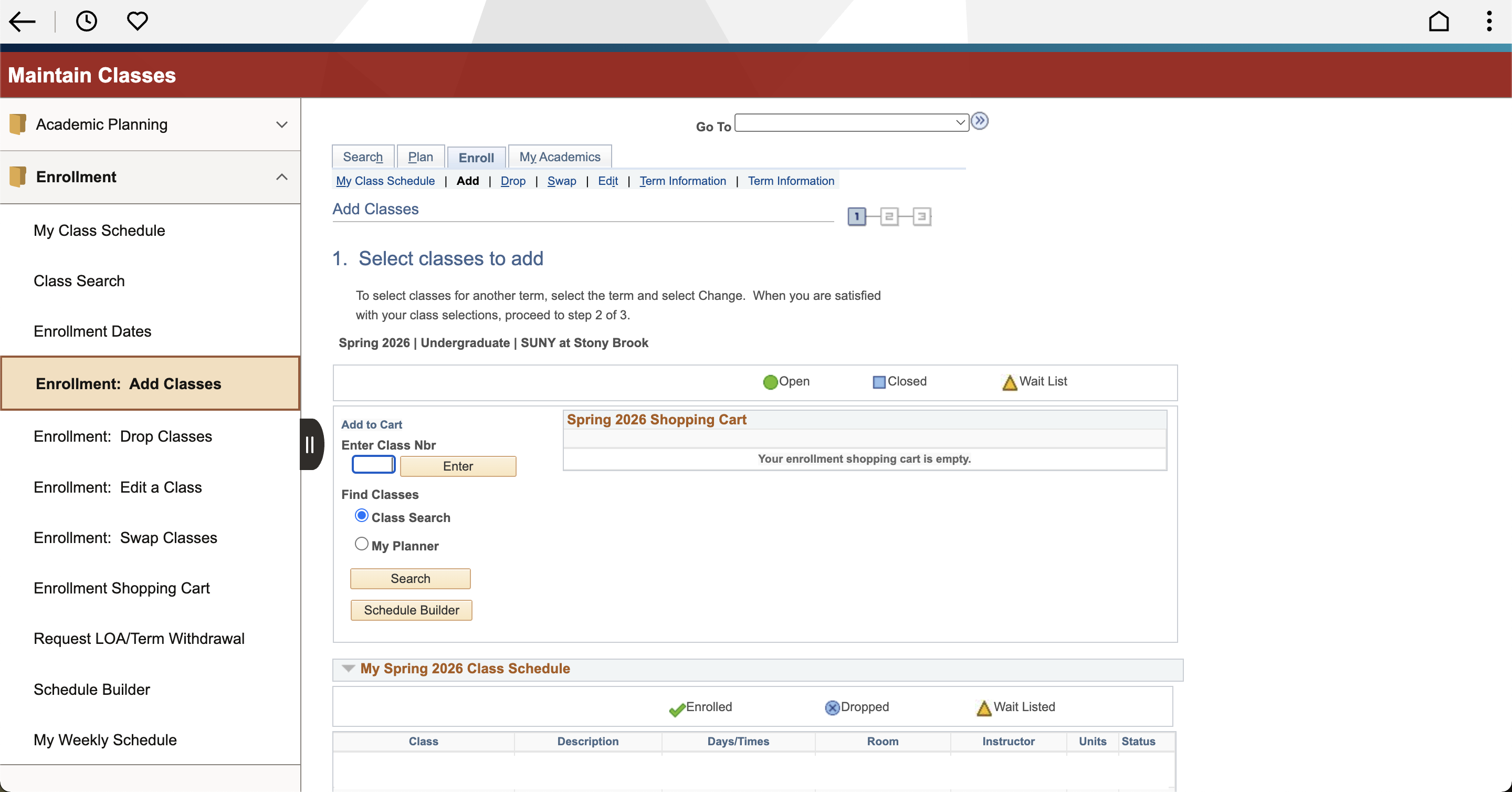This screenshot has width=1512, height=792.
Task: Click the Add sub-tab label
Action: point(468,181)
